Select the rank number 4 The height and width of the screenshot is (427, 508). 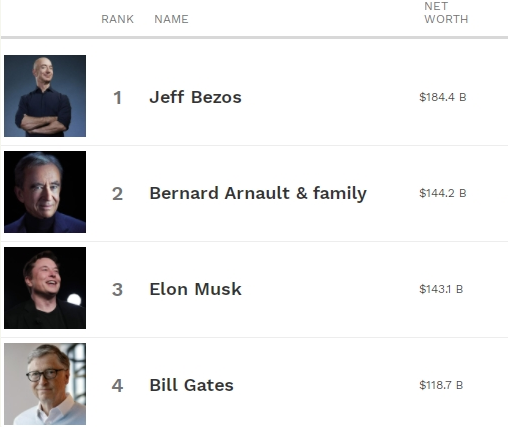click(x=117, y=386)
